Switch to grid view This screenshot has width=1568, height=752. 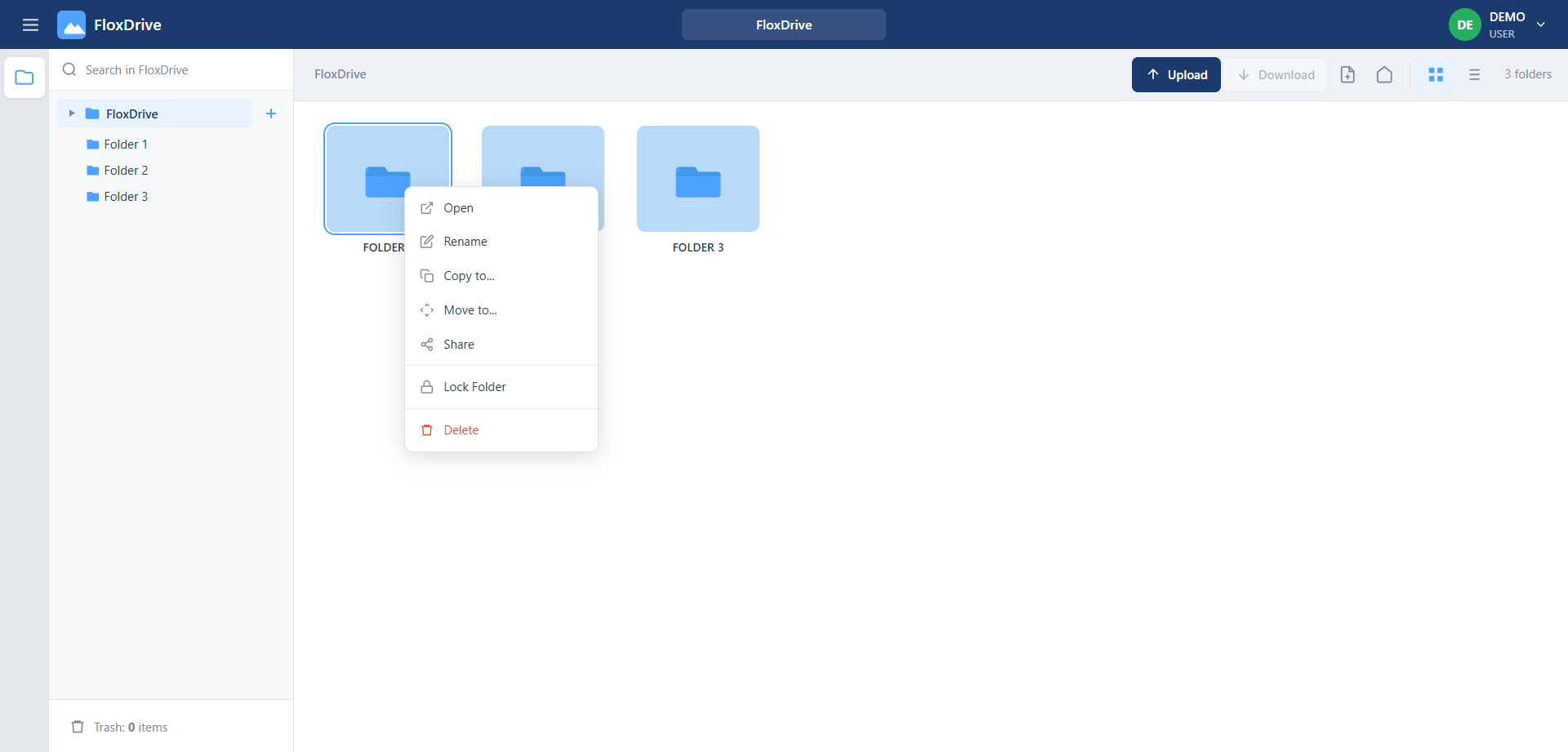coord(1436,74)
